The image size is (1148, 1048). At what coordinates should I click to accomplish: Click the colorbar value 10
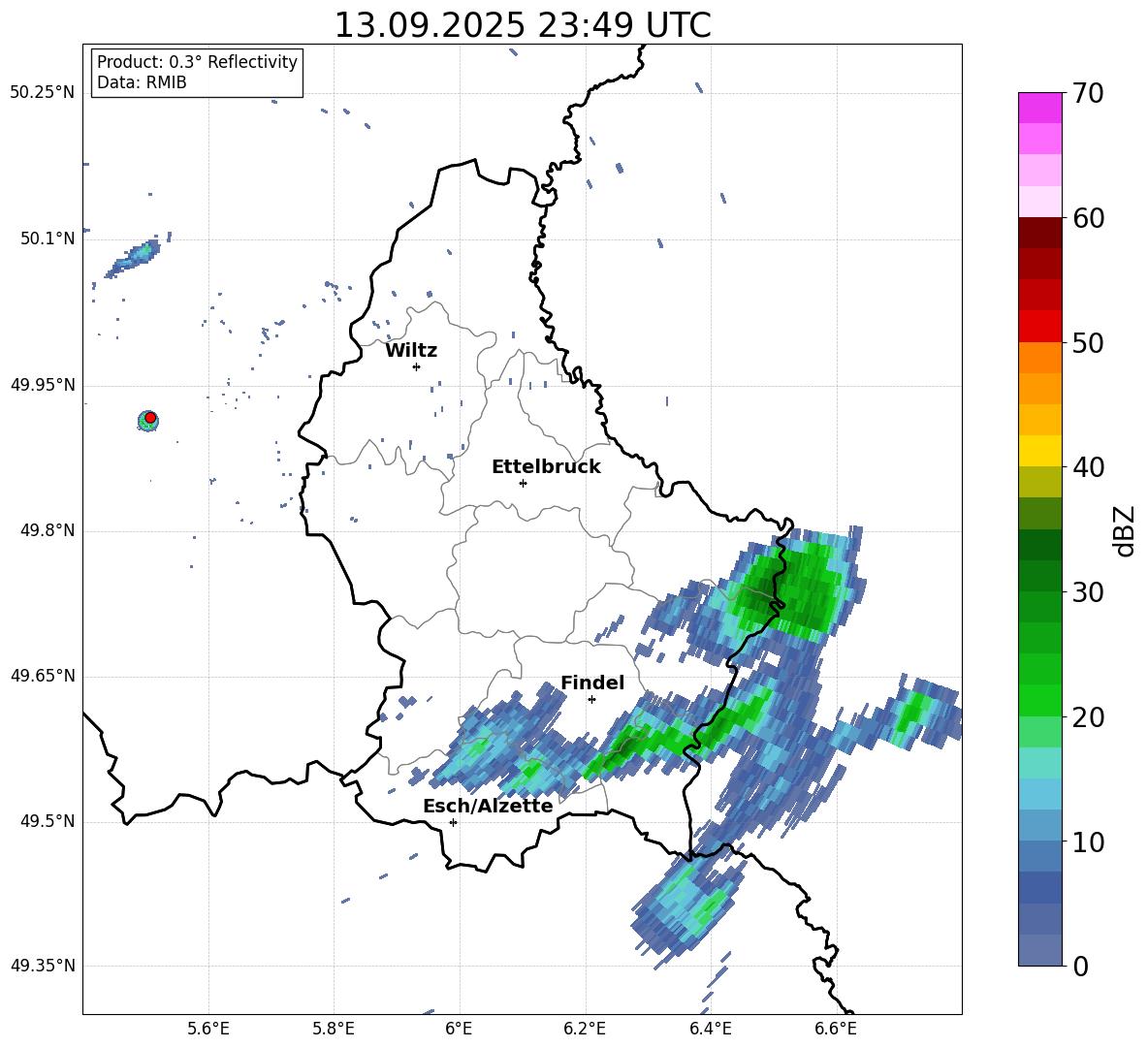1088,842
